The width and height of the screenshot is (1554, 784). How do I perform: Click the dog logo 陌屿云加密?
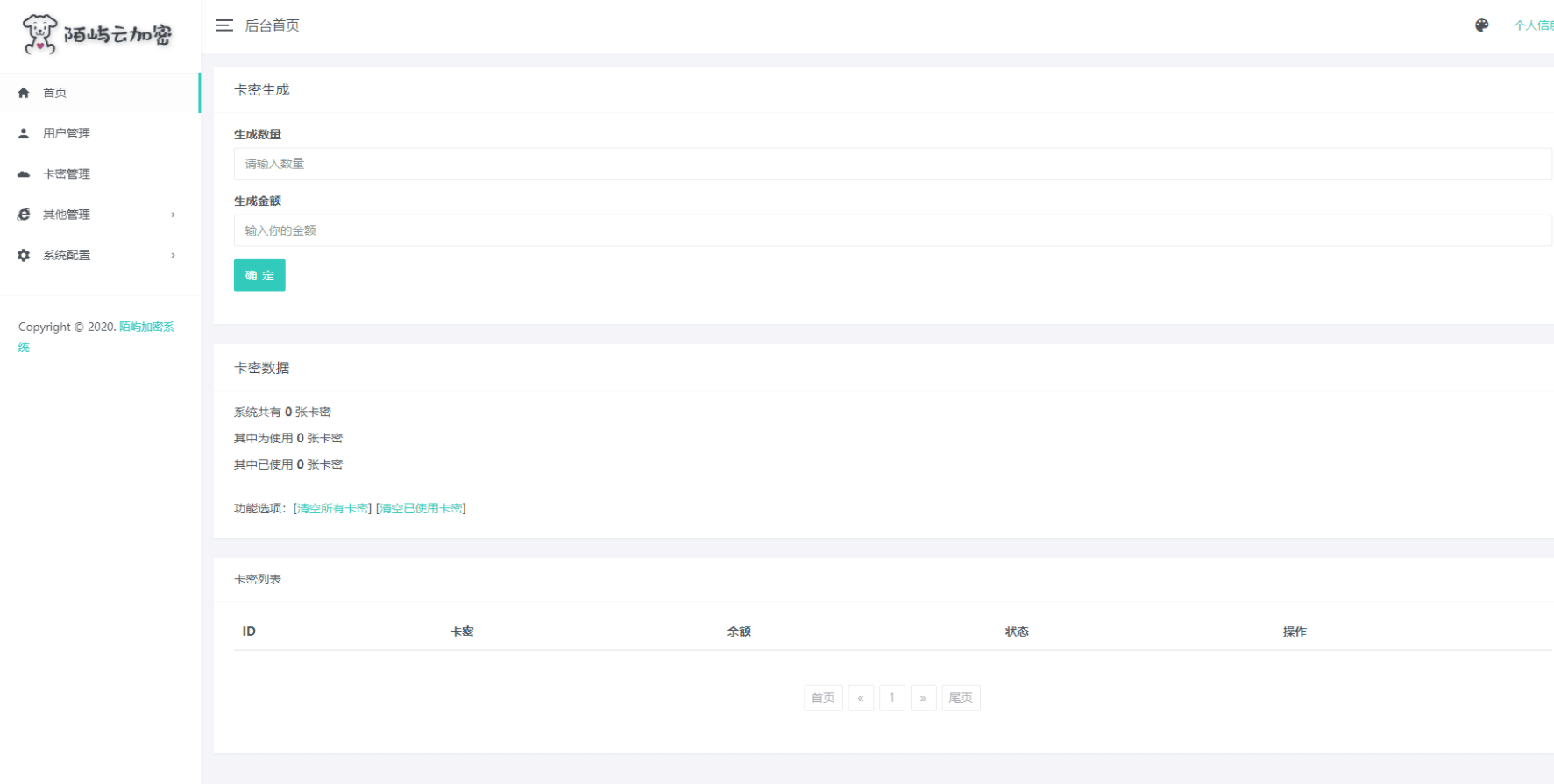(96, 34)
